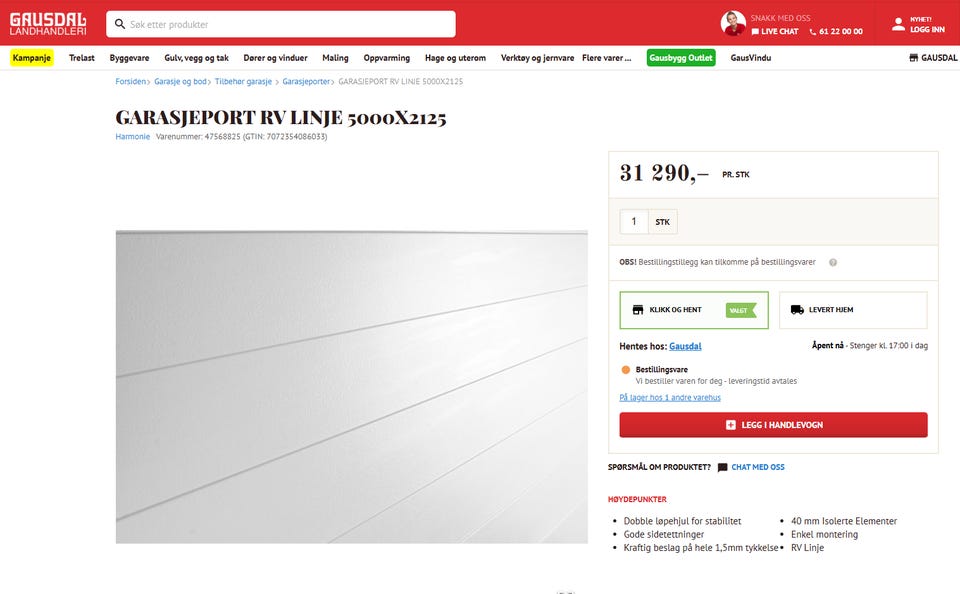This screenshot has width=960, height=594.
Task: Open the GausVindu link
Action: point(751,58)
